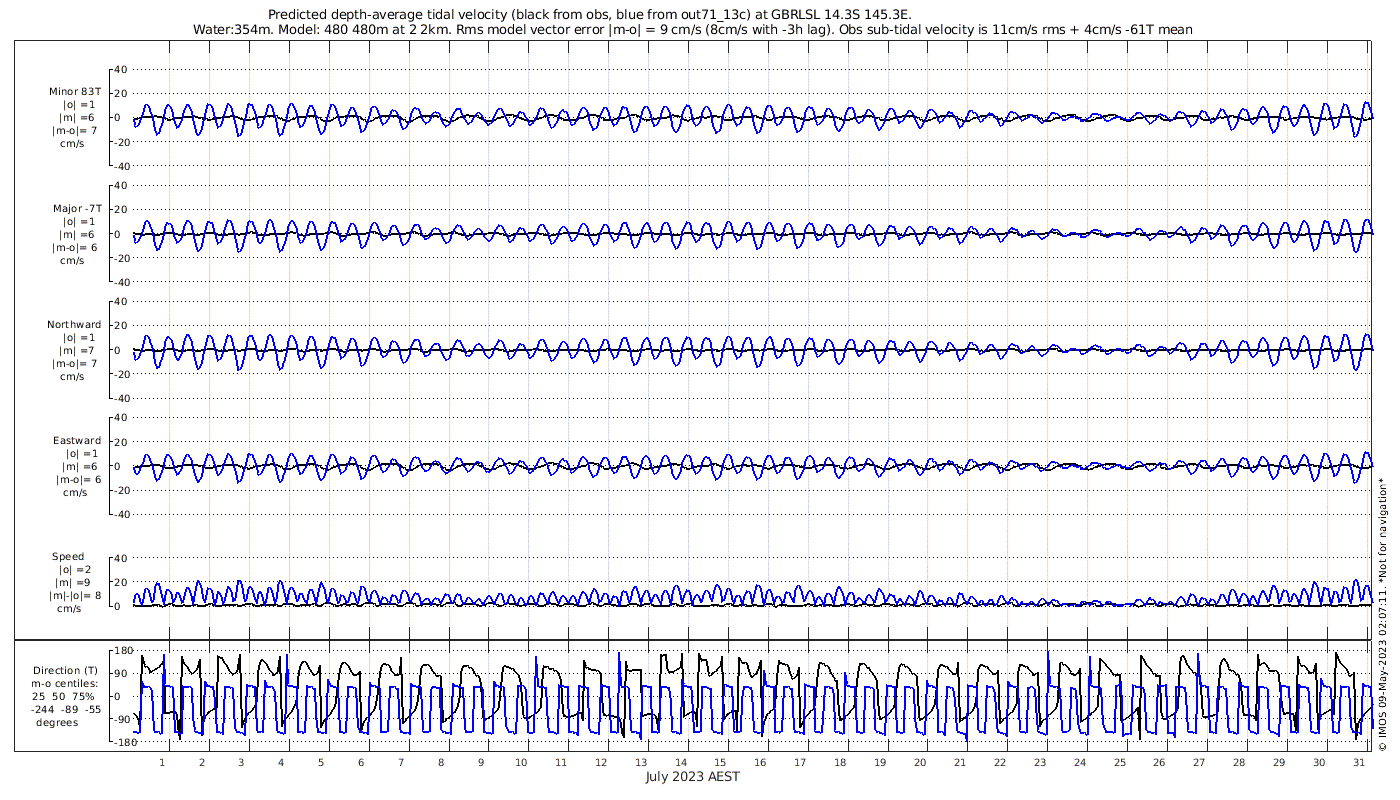Click the IMOS copyright text on right edge
Image resolution: width=1400 pixels, height=800 pixels.
pyautogui.click(x=1383, y=640)
